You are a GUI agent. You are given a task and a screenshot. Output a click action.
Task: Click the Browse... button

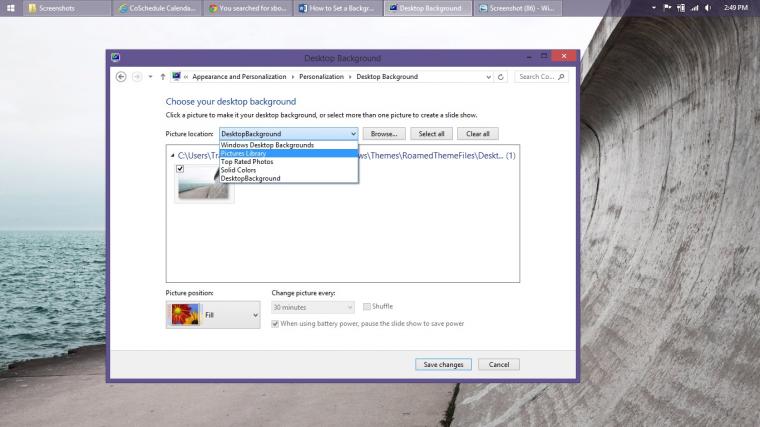click(383, 133)
